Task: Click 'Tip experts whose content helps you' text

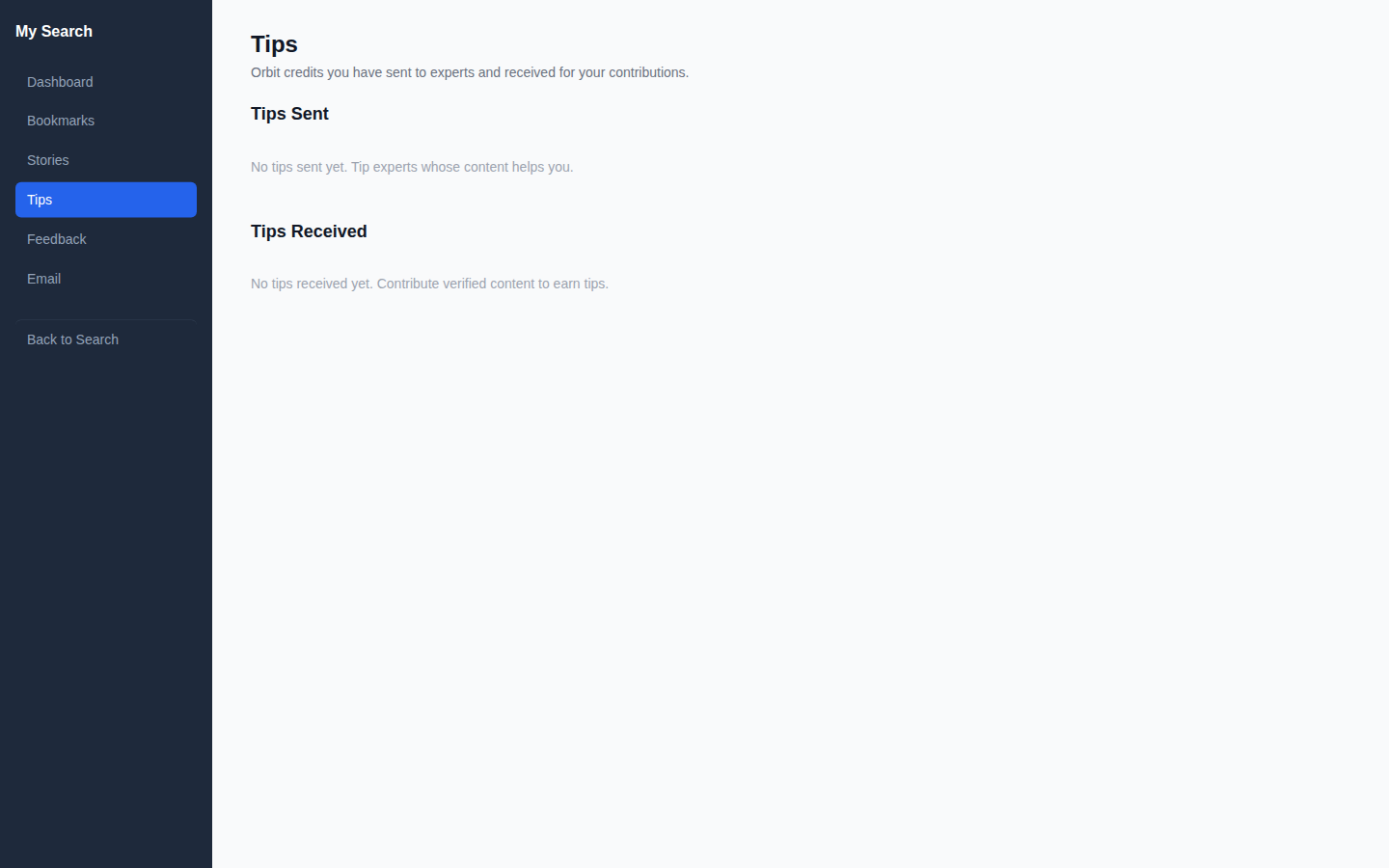Action: [x=462, y=167]
